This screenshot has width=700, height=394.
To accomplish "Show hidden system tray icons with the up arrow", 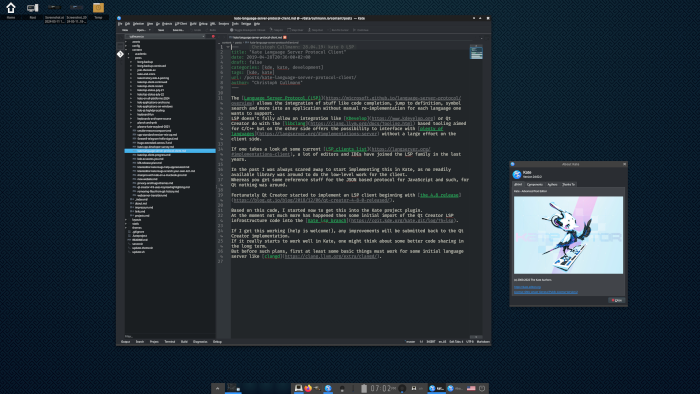I will coord(217,388).
